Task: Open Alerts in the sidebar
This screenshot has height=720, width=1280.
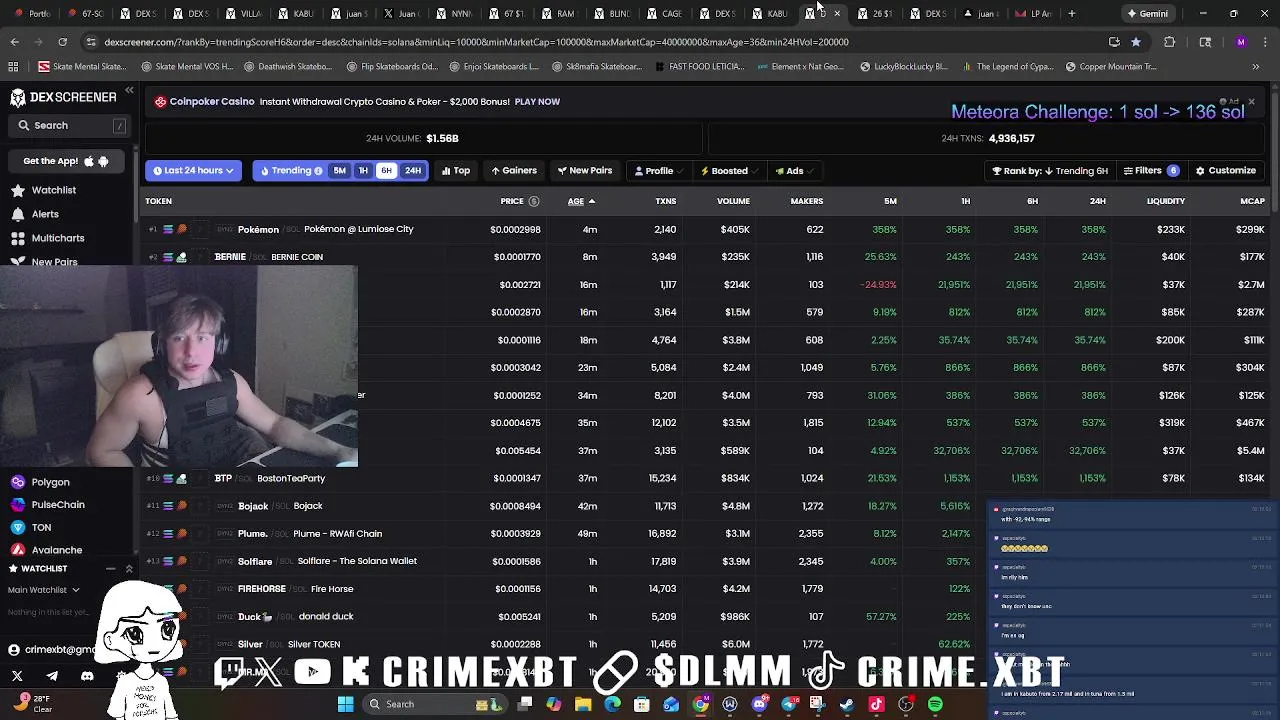Action: point(45,214)
